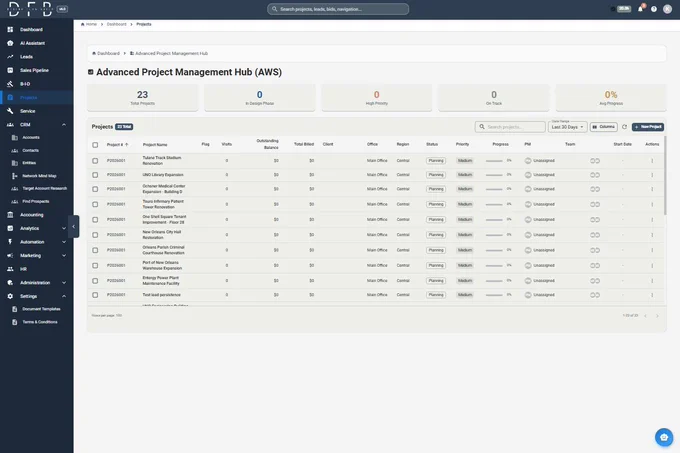Open Service in the sidebar
The image size is (680, 453).
coord(36,111)
